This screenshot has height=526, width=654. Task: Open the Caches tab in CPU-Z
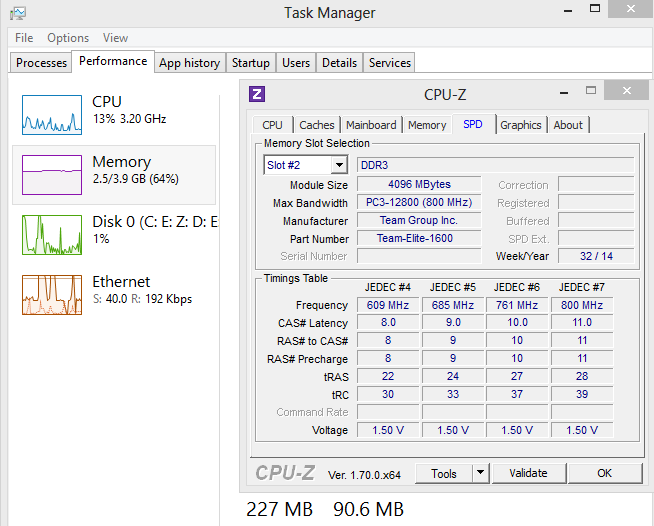point(317,125)
